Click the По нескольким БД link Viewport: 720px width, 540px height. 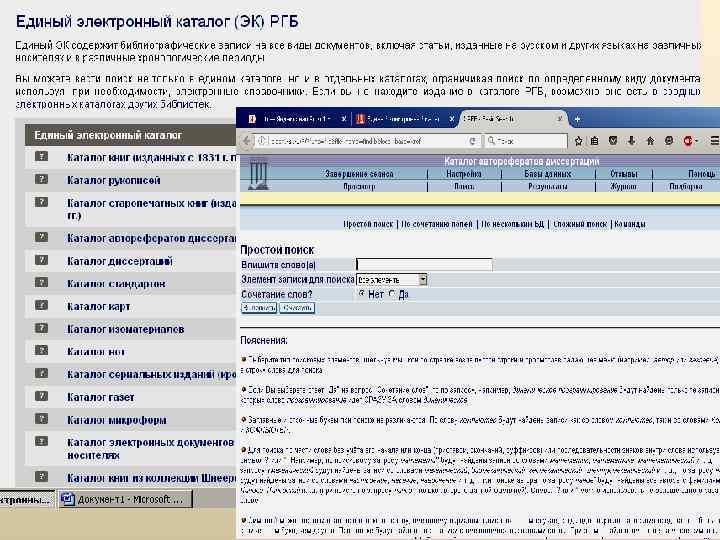point(512,224)
